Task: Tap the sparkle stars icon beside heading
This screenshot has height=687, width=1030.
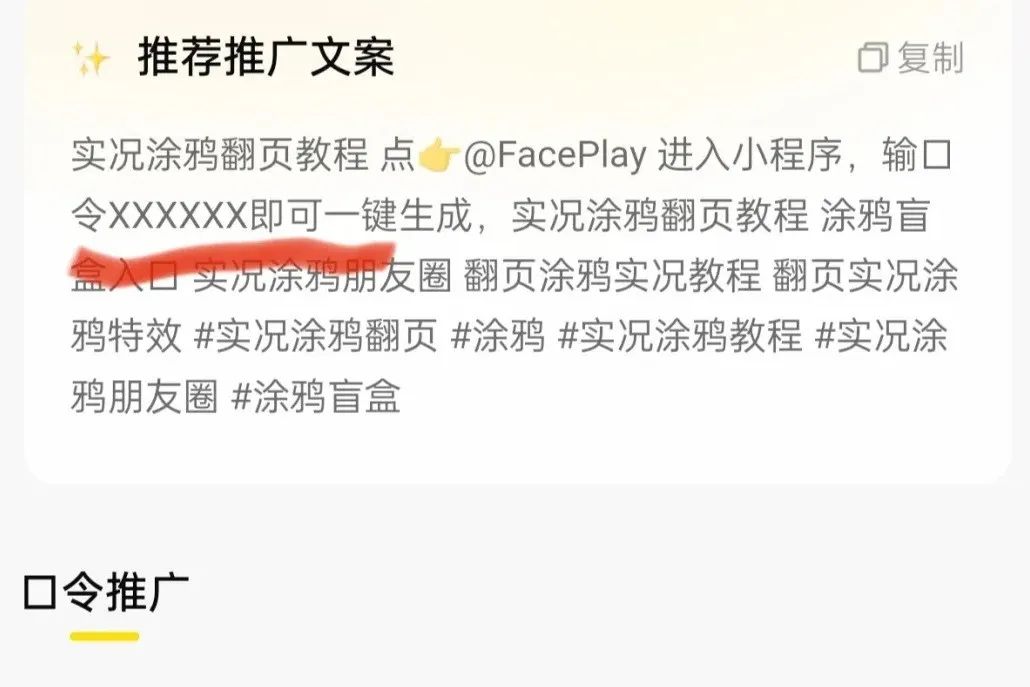Action: [x=91, y=58]
